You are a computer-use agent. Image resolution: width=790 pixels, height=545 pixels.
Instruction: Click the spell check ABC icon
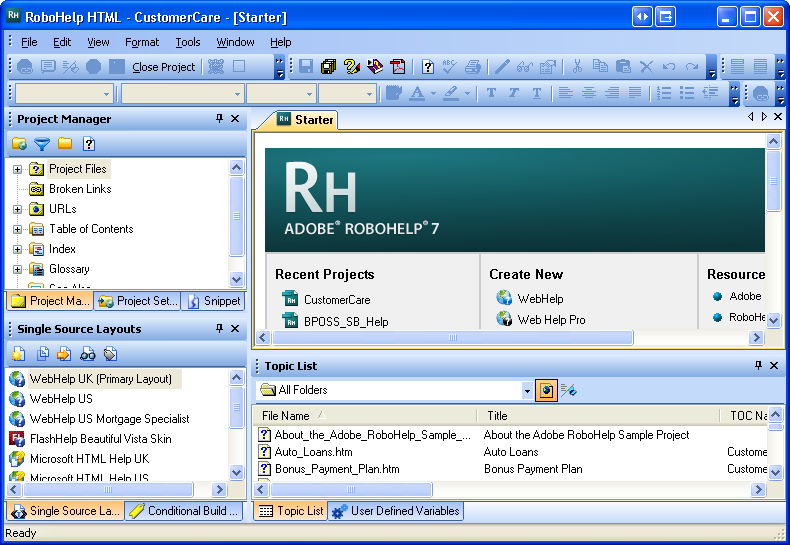[x=449, y=66]
